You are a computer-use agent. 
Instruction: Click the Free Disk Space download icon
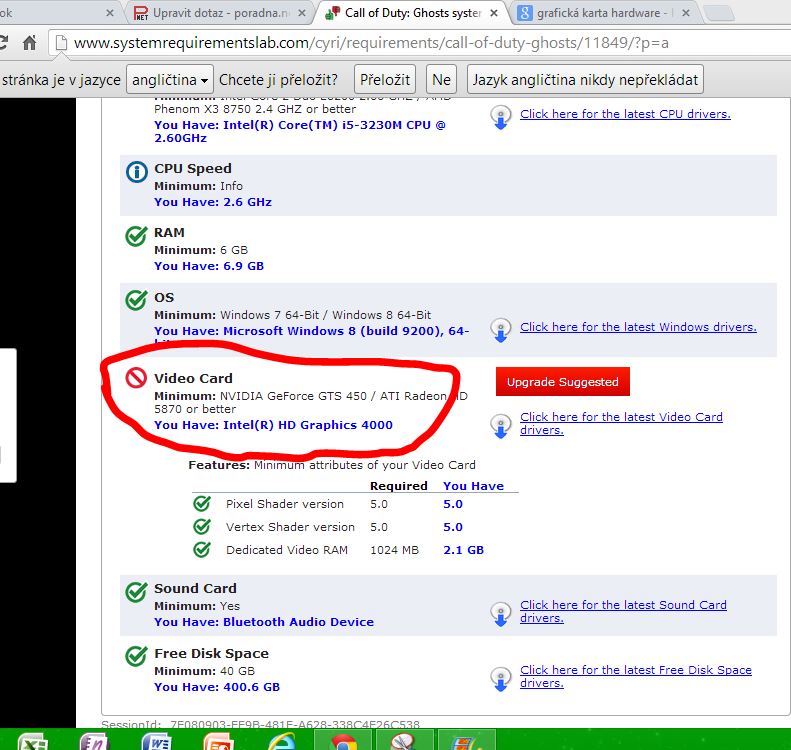500,679
